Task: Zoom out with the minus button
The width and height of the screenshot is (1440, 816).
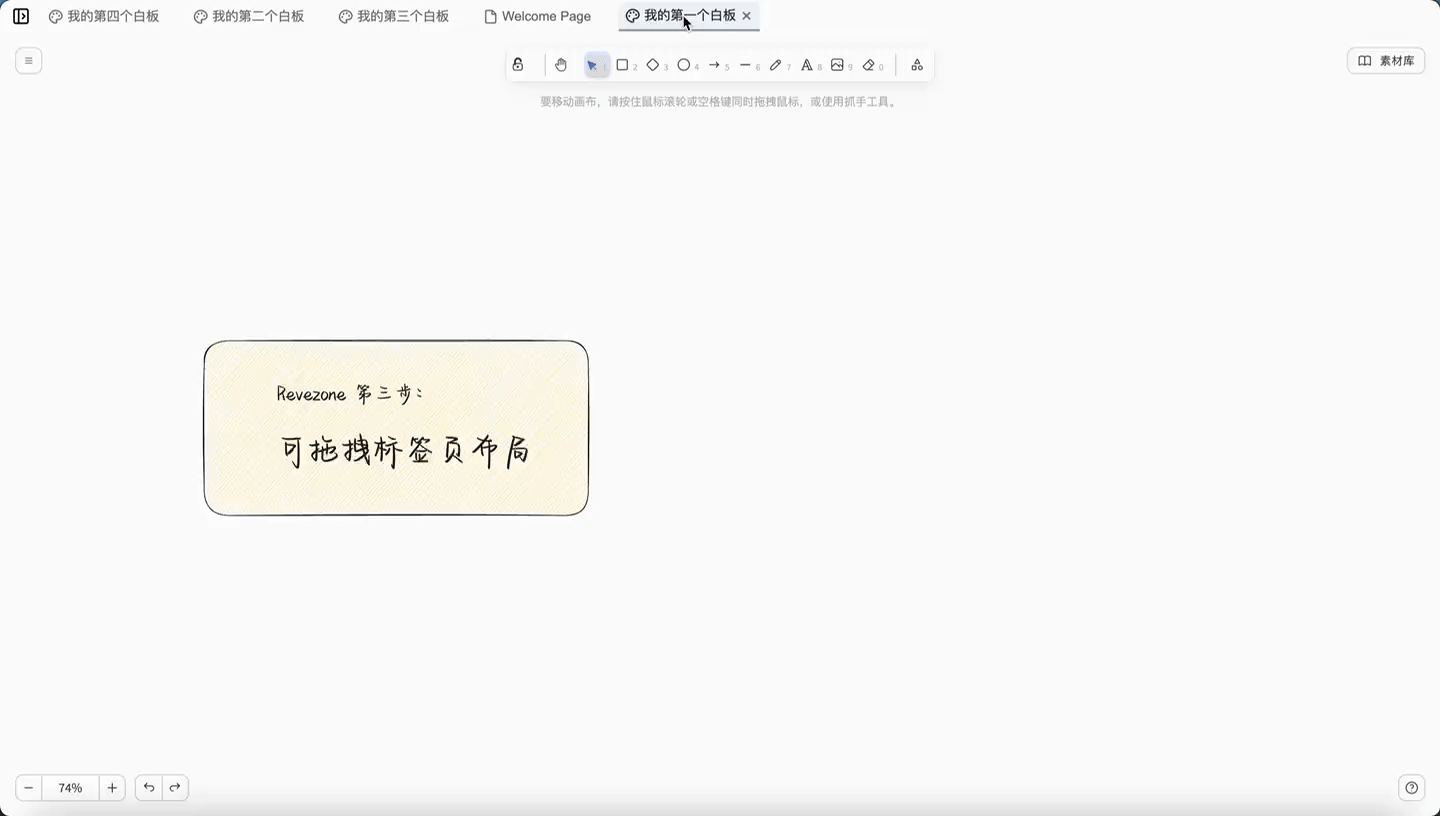Action: tap(29, 788)
